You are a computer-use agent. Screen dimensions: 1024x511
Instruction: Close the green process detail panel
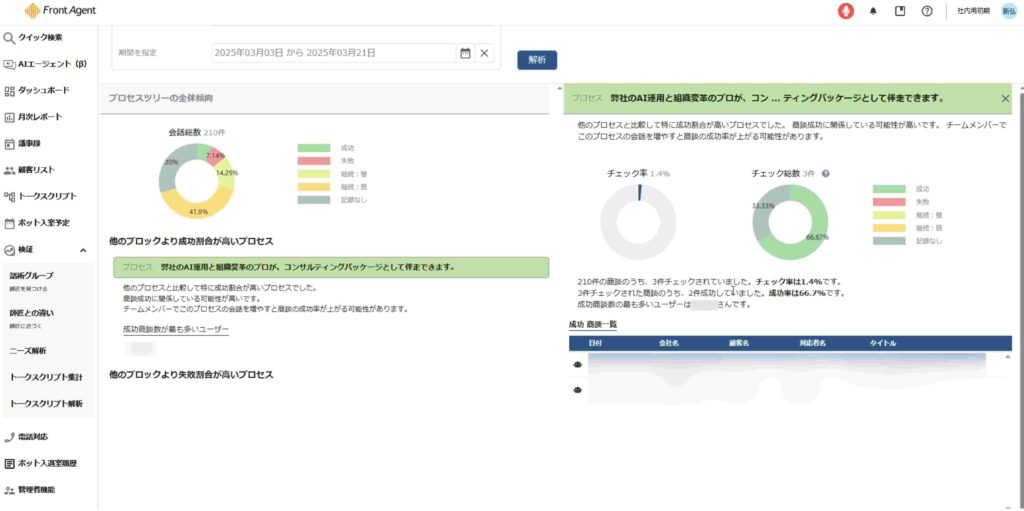pos(1005,99)
